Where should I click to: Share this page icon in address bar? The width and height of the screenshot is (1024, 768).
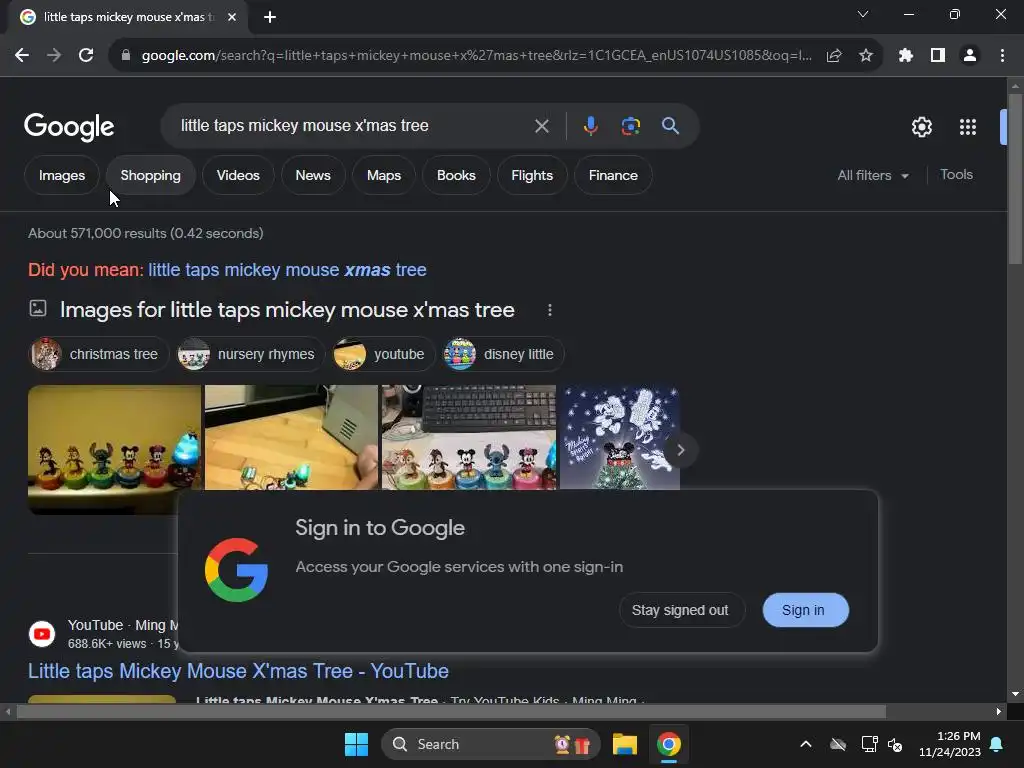point(834,56)
